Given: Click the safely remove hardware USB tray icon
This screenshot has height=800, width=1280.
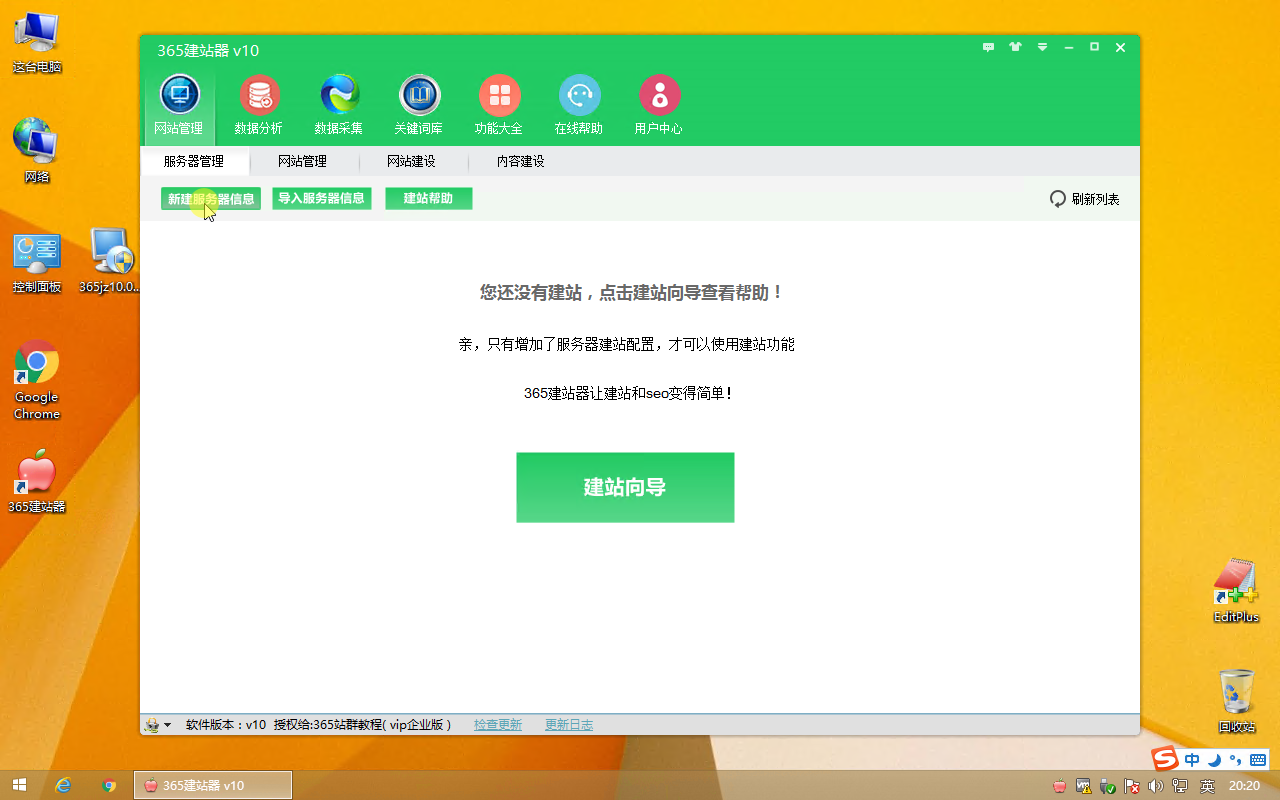Looking at the screenshot, I should point(1108,786).
